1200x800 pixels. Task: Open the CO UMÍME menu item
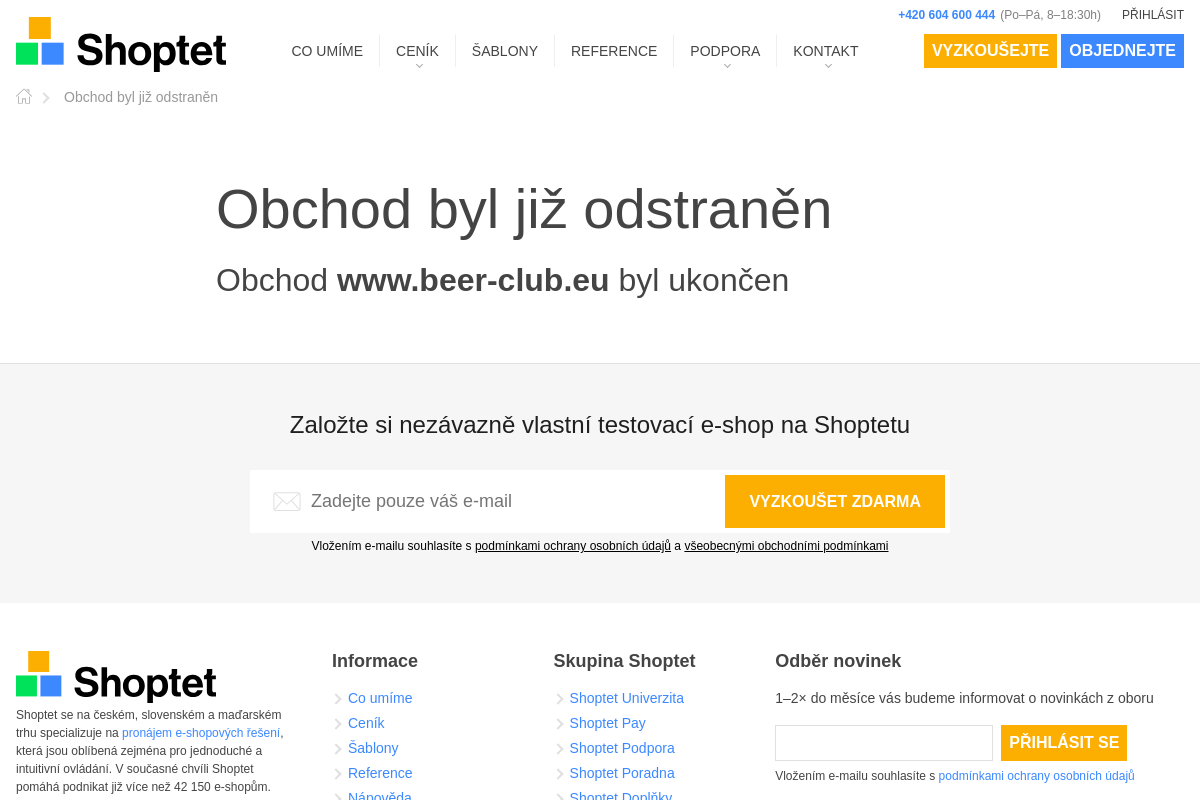point(327,51)
